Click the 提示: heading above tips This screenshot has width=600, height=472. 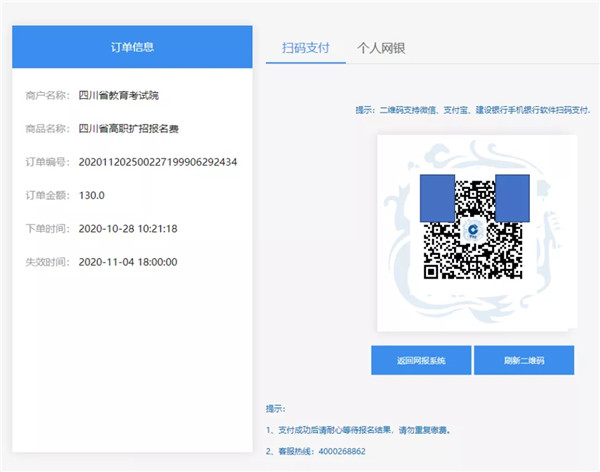click(x=276, y=409)
